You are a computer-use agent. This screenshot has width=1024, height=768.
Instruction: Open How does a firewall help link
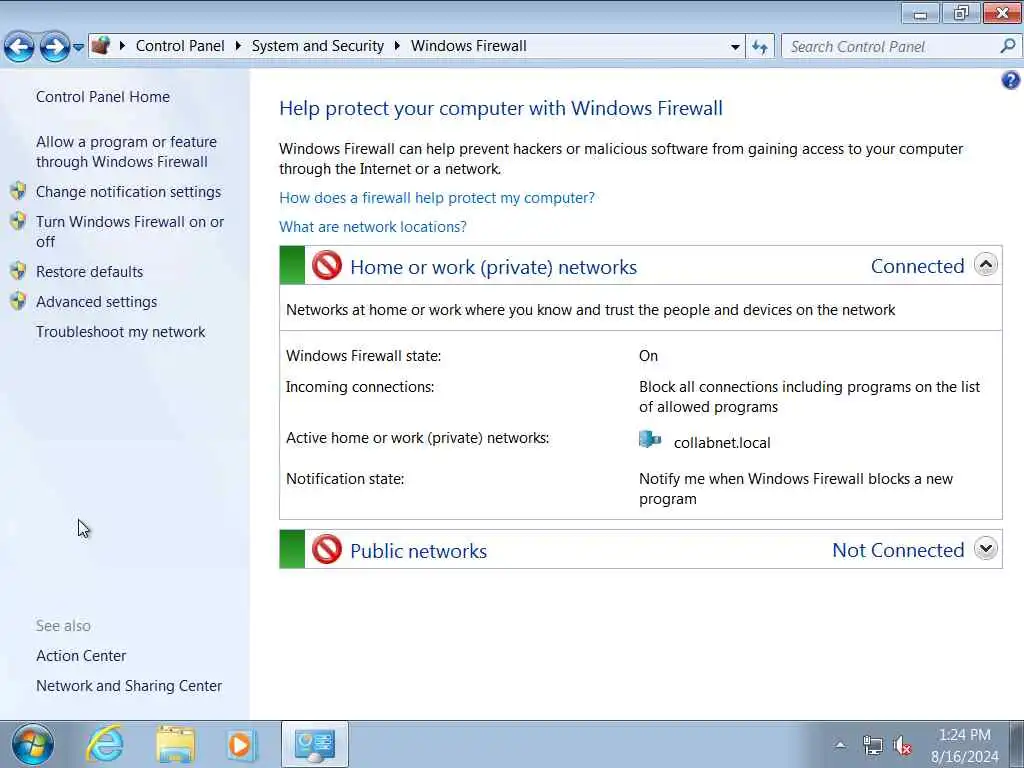(437, 198)
